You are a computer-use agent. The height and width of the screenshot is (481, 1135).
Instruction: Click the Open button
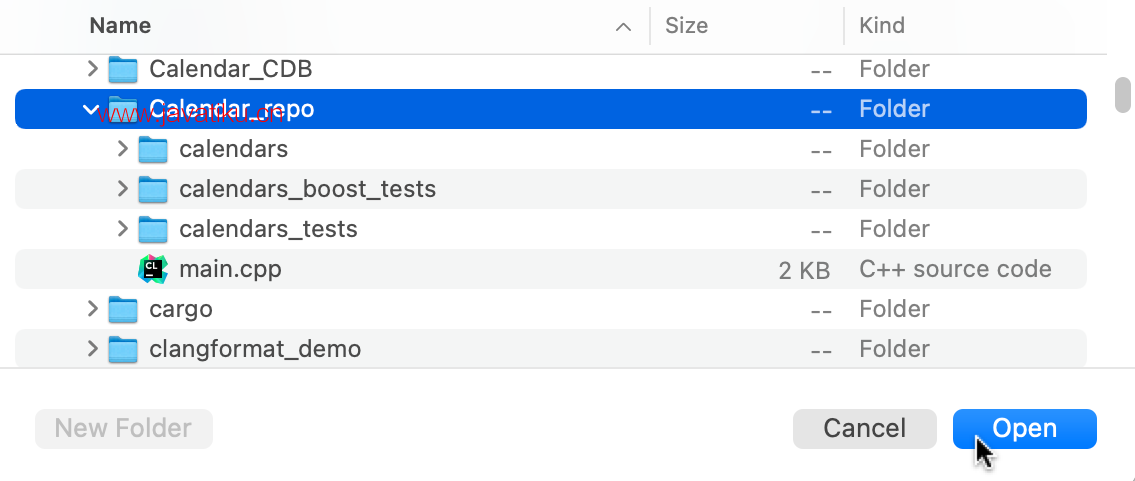click(x=1024, y=428)
